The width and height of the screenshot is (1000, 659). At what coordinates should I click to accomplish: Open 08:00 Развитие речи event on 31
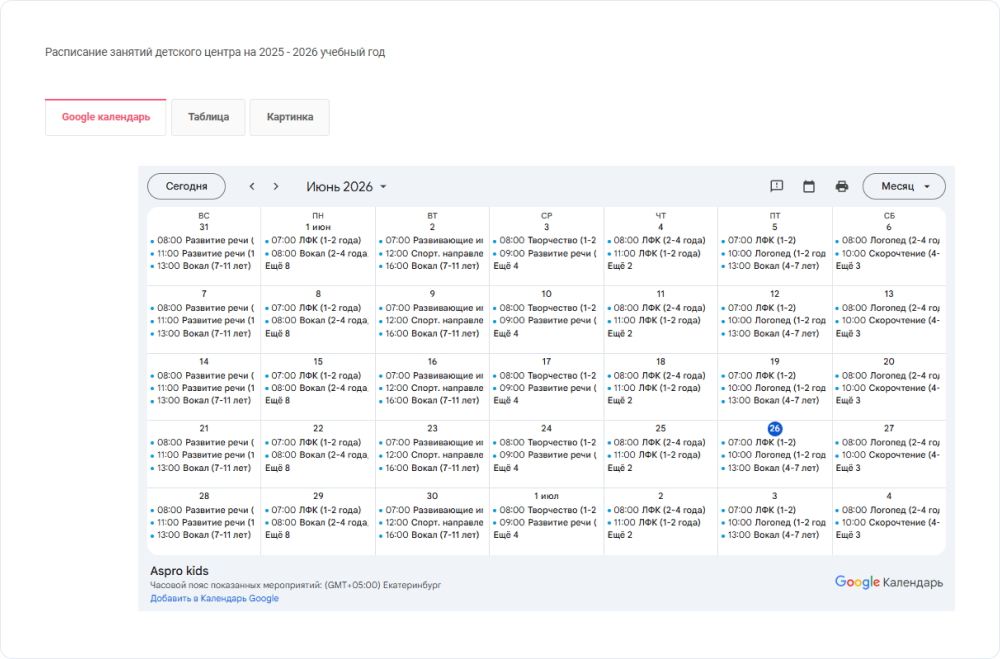coord(203,241)
